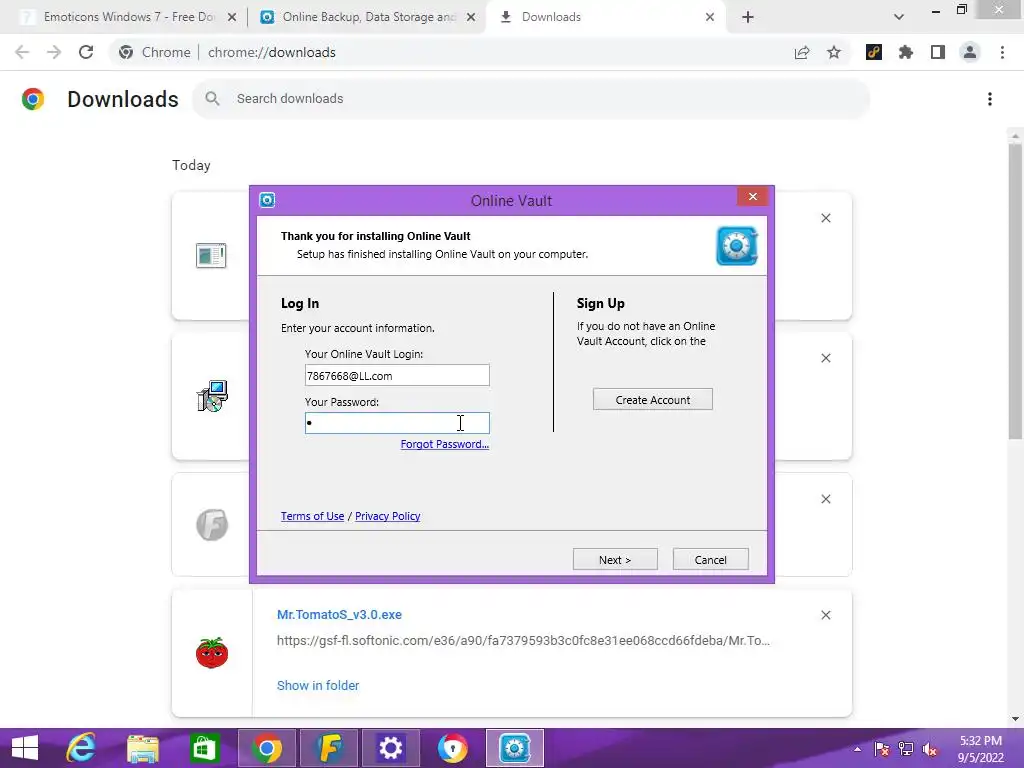Viewport: 1024px width, 768px height.
Task: Open the Mr.TomatoS_v3.0.exe file link
Action: pos(339,615)
